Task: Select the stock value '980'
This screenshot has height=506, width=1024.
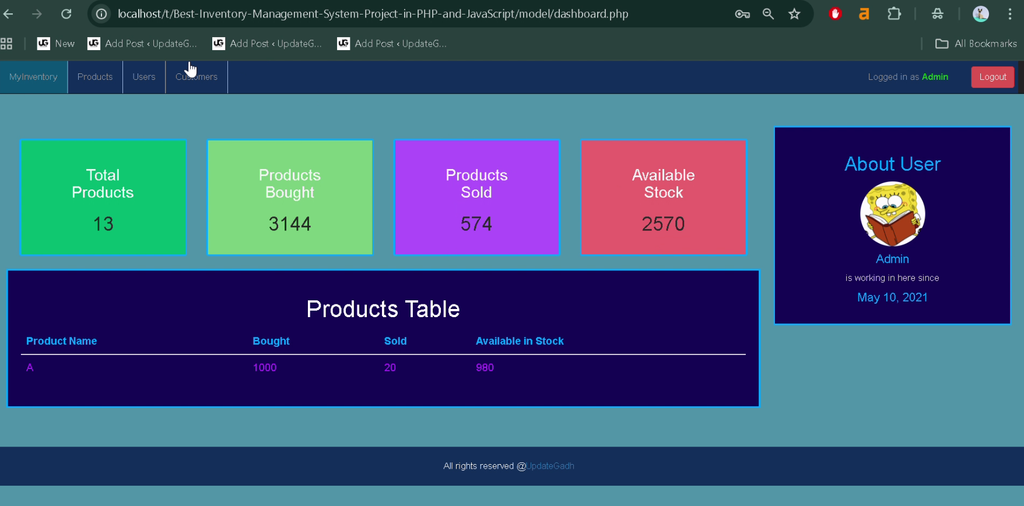Action: tap(485, 368)
